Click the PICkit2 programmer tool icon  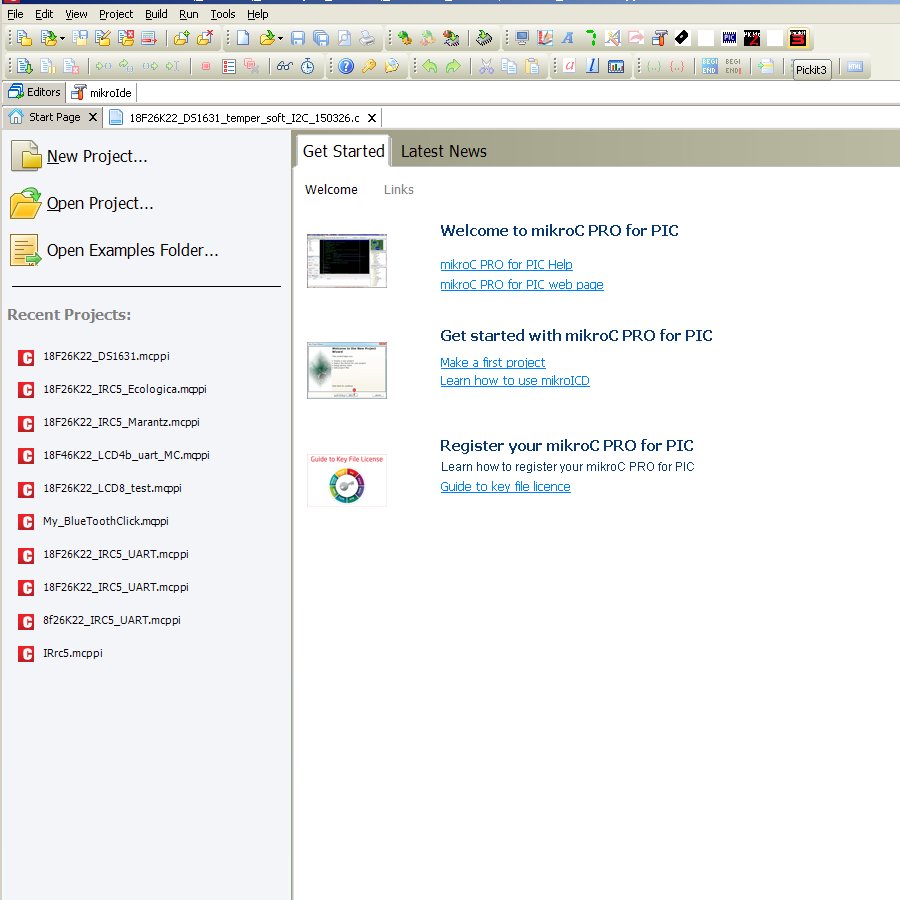point(752,38)
